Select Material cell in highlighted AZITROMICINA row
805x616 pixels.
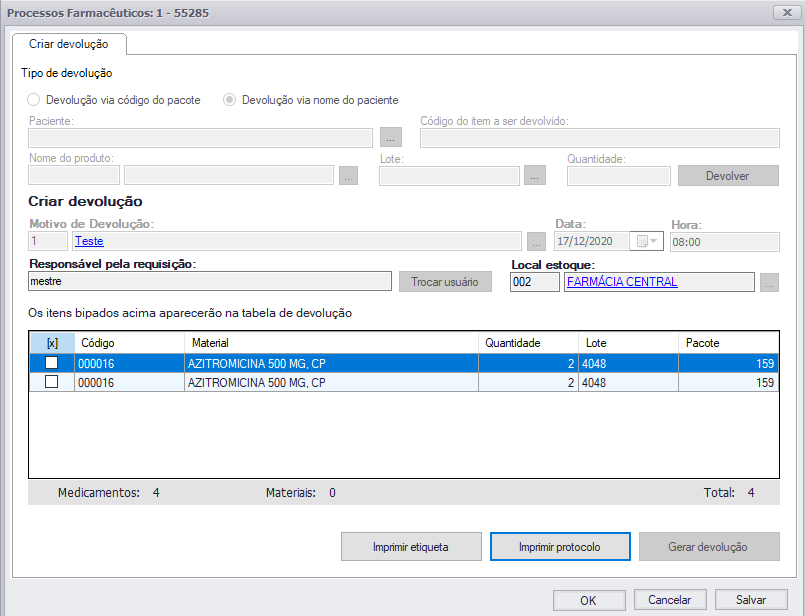point(331,363)
